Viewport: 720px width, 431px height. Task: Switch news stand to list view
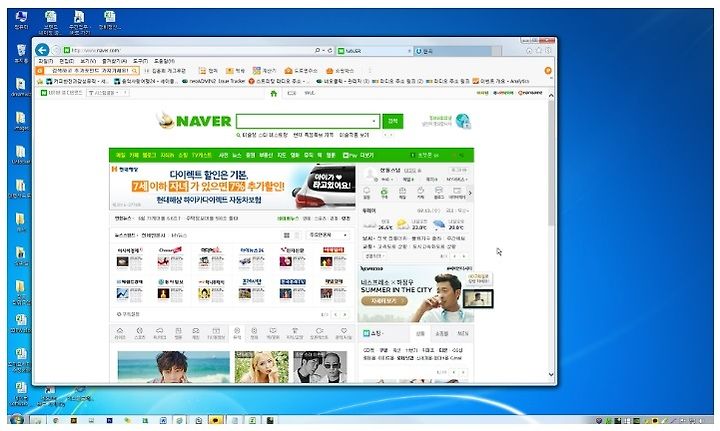[297, 235]
